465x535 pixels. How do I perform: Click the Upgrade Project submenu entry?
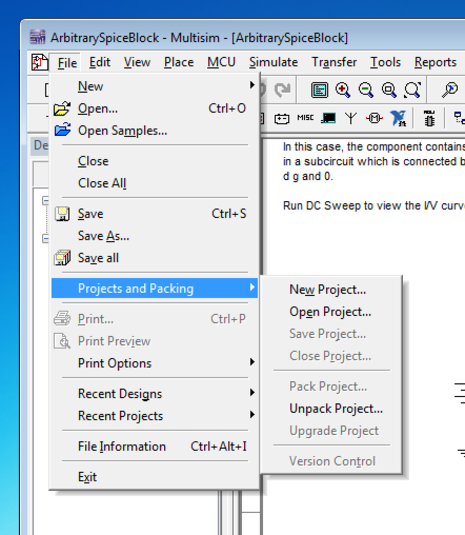(331, 431)
